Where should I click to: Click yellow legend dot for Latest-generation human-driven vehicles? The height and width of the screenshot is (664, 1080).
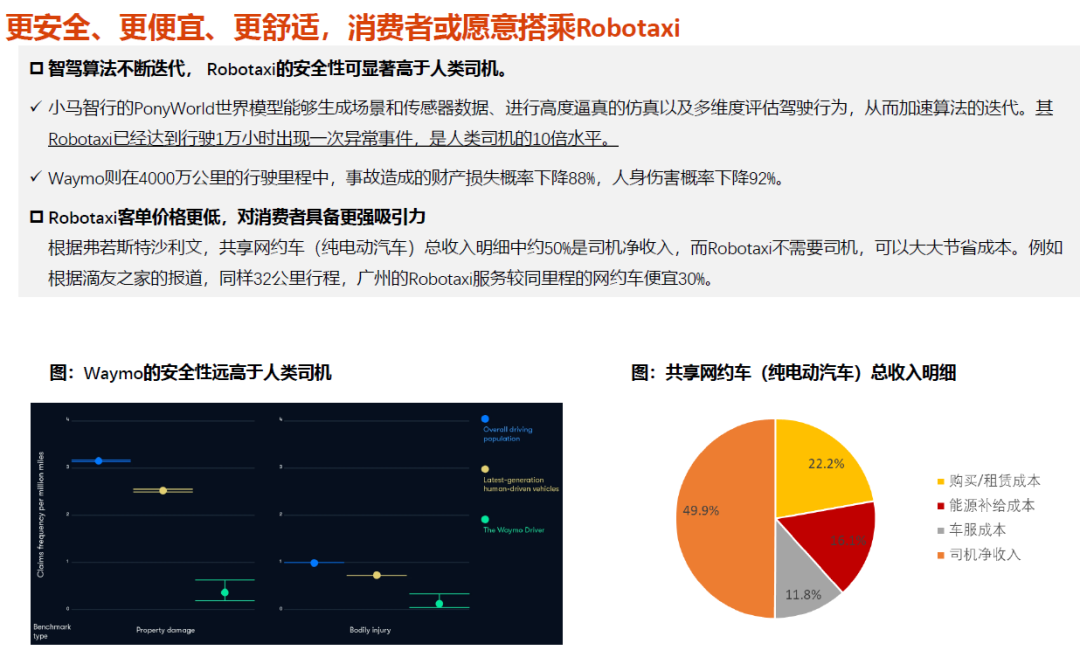(485, 469)
